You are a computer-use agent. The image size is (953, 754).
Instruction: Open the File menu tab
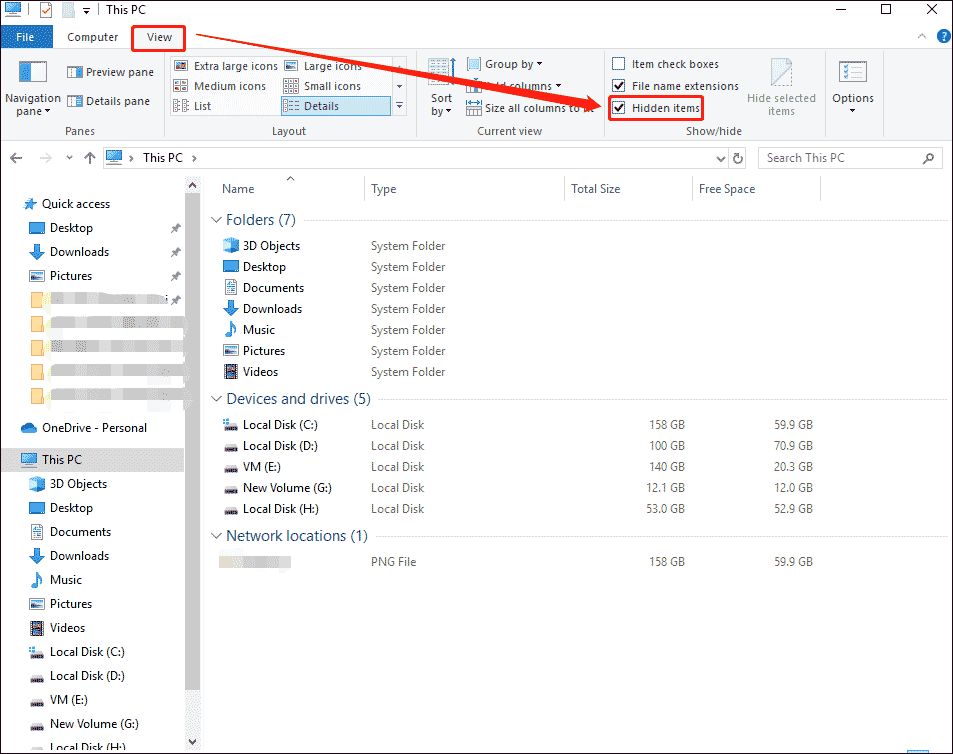coord(25,37)
